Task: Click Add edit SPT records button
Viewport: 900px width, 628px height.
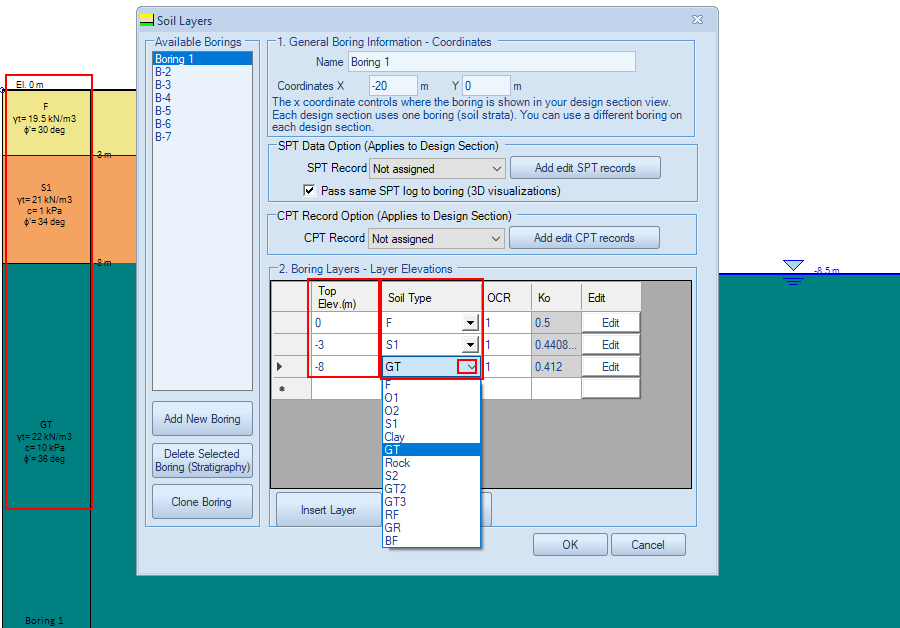Action: [585, 168]
